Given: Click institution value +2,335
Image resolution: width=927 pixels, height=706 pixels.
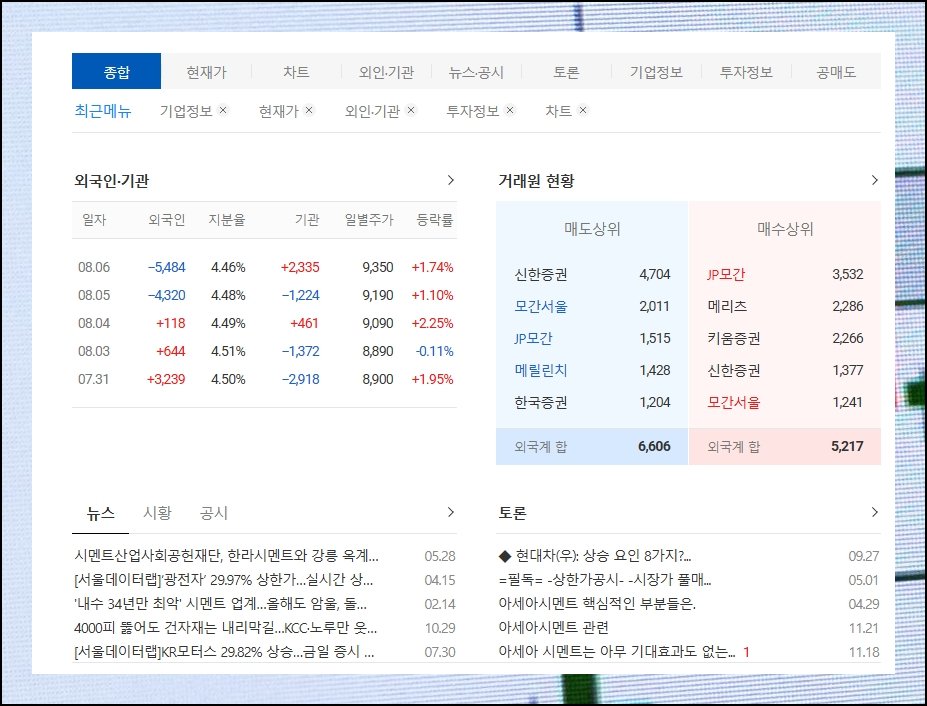Looking at the screenshot, I should (x=300, y=267).
